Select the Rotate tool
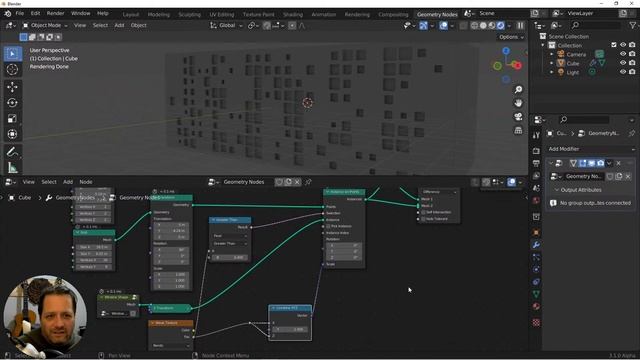This screenshot has width=640, height=360. coord(12,102)
